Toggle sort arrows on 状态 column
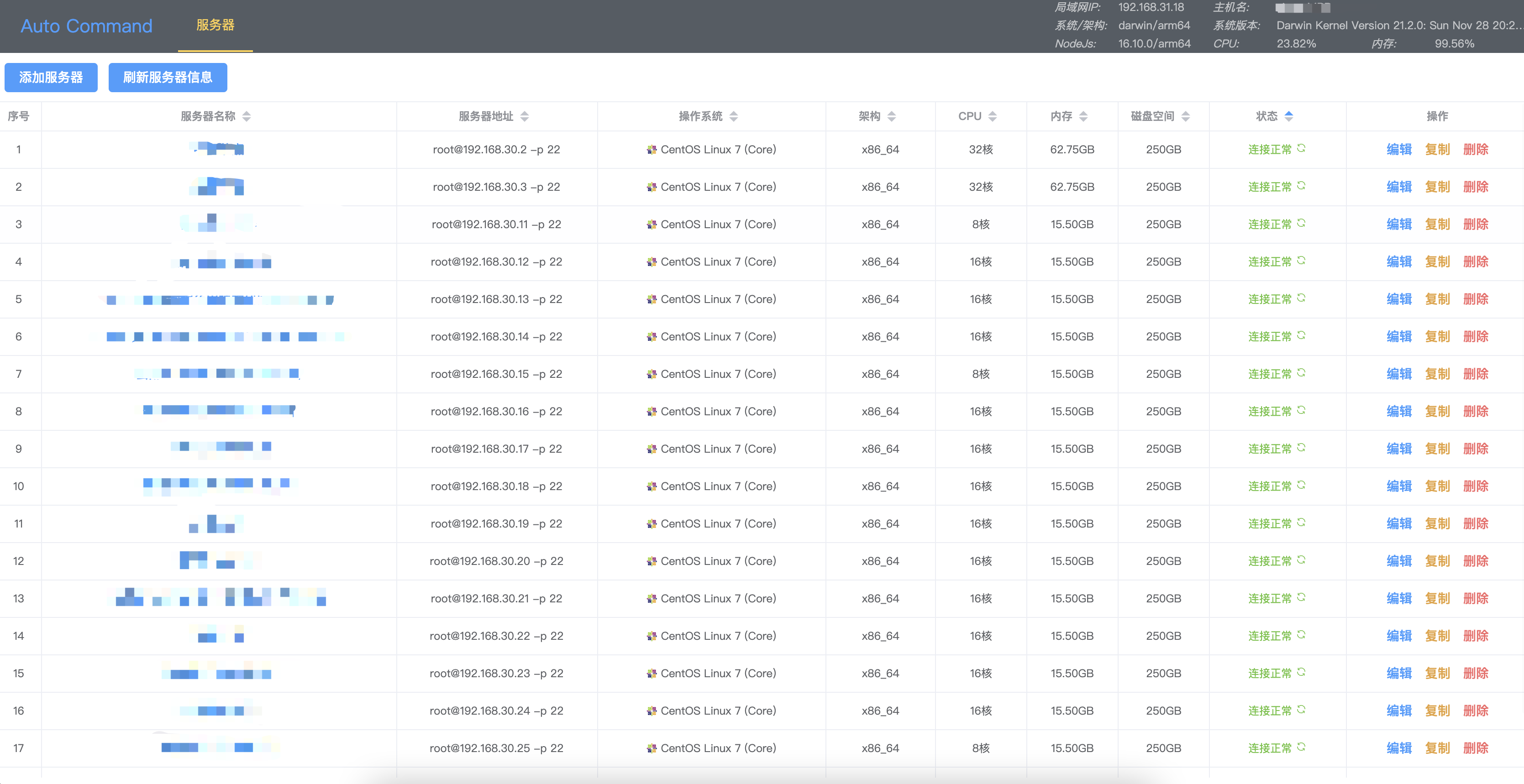 (x=1288, y=116)
